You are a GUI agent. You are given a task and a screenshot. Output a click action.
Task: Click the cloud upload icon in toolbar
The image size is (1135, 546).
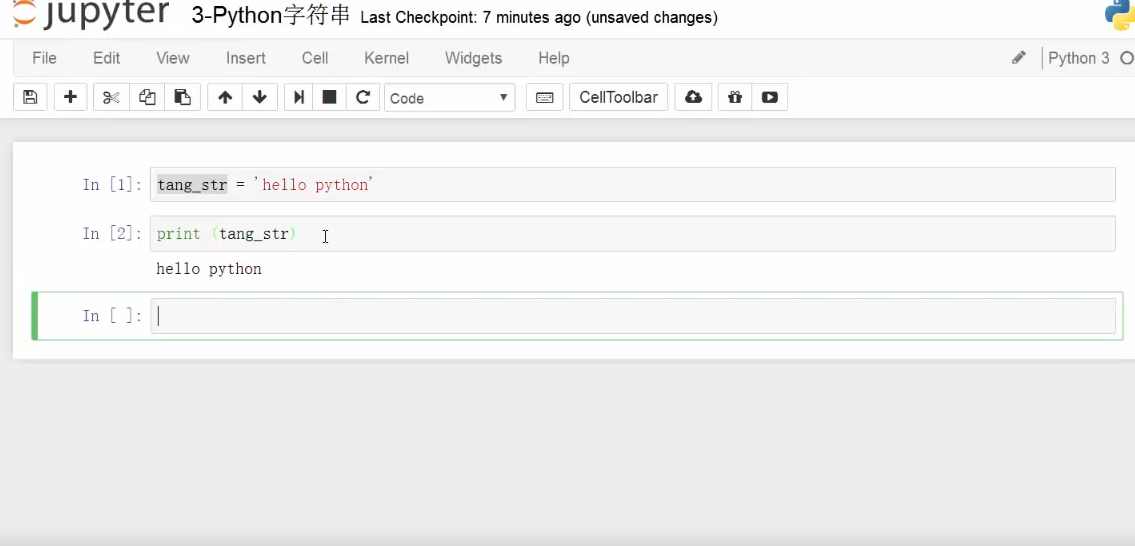[x=693, y=97]
